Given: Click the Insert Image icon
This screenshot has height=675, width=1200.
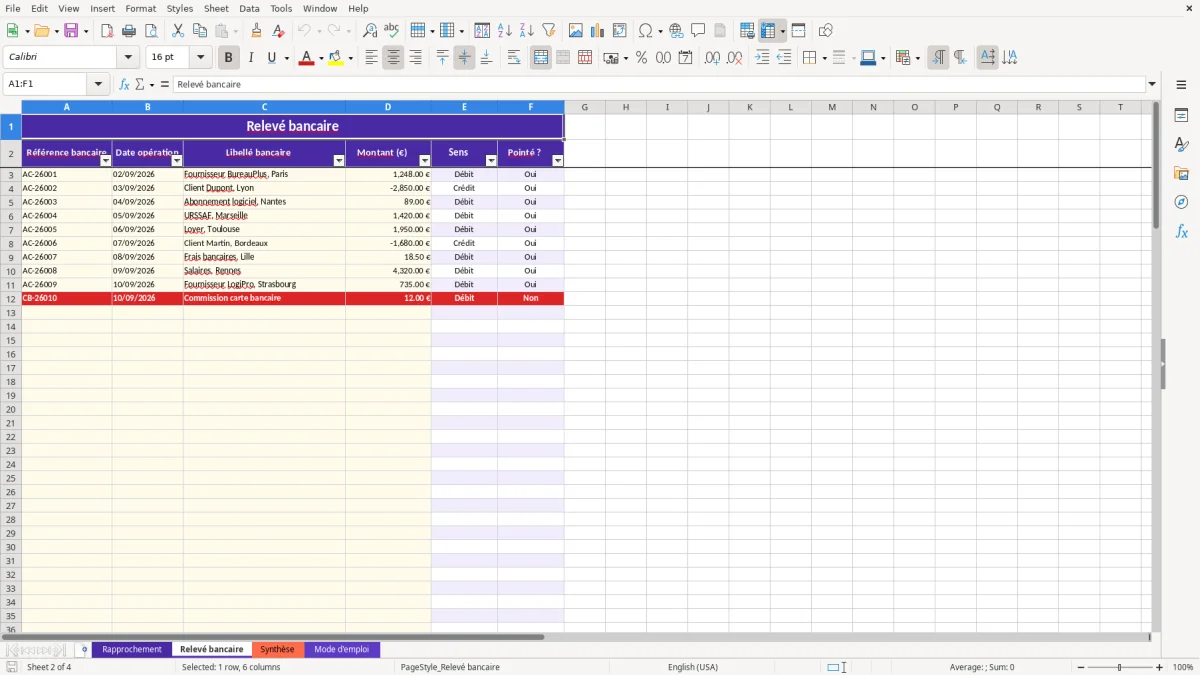Looking at the screenshot, I should 576,31.
